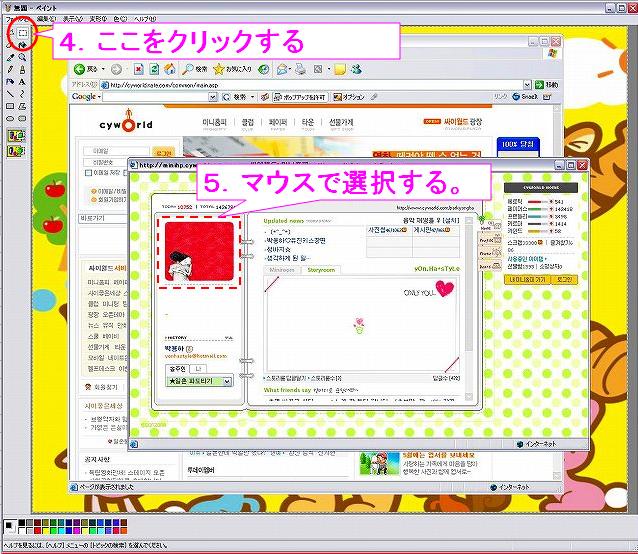Open the 表示 (View) menu
Image resolution: width=638 pixels, height=554 pixels.
pyautogui.click(x=73, y=19)
